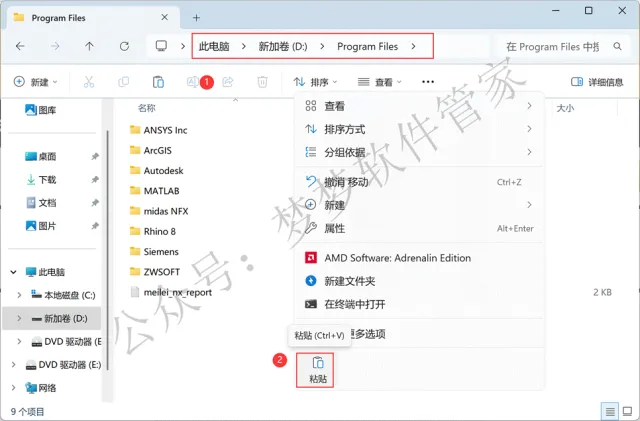Screen dimensions: 640x421
Task: Sort by the 名称 column header
Action: (x=147, y=108)
